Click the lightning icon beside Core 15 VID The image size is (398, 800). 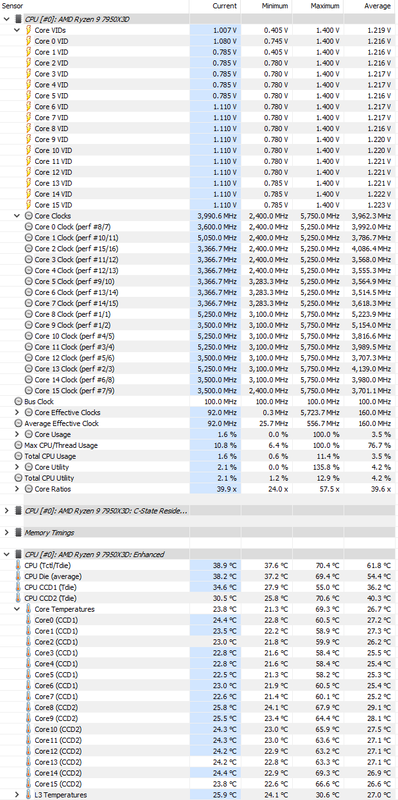click(x=29, y=205)
